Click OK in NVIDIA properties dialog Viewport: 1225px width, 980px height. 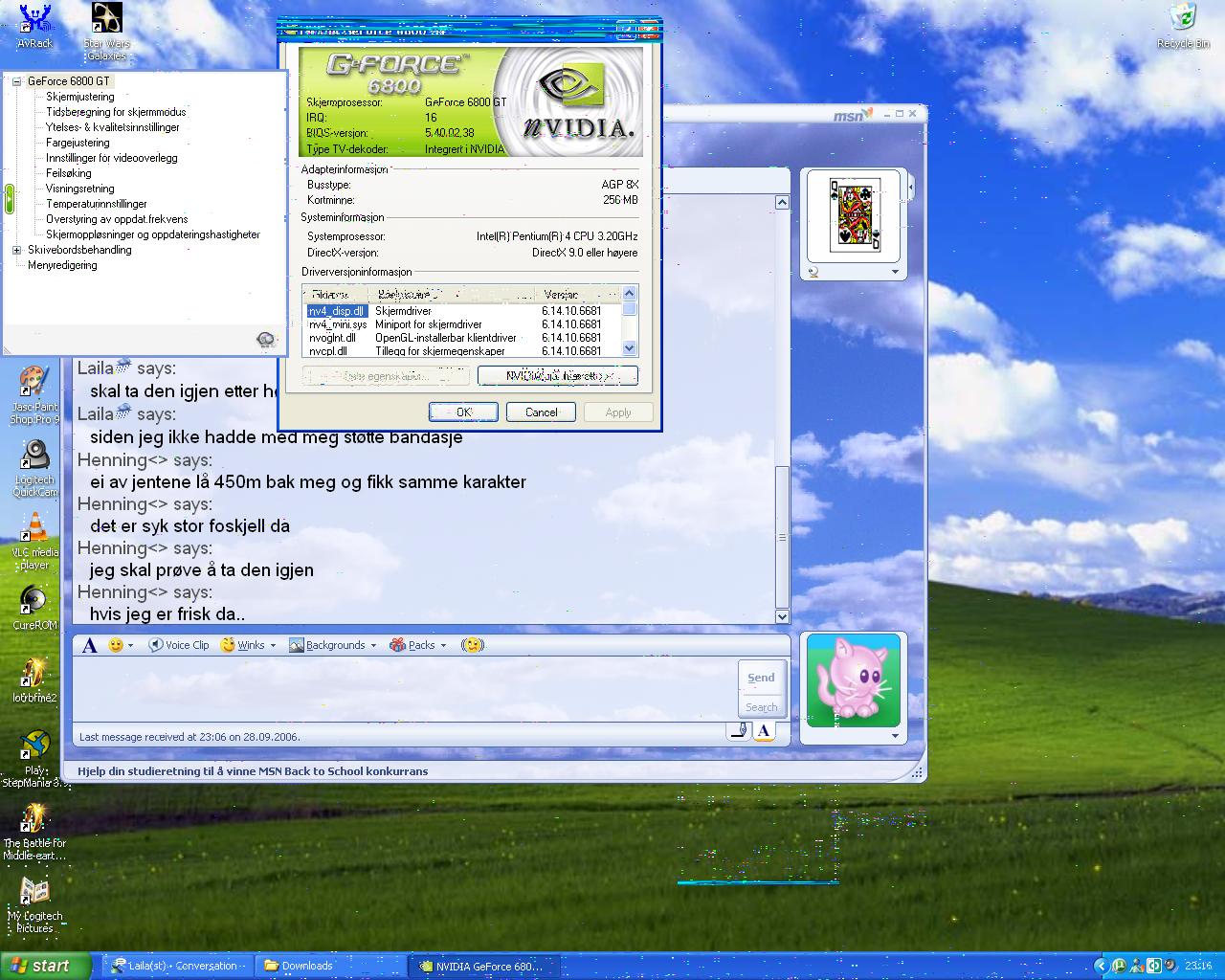[463, 412]
